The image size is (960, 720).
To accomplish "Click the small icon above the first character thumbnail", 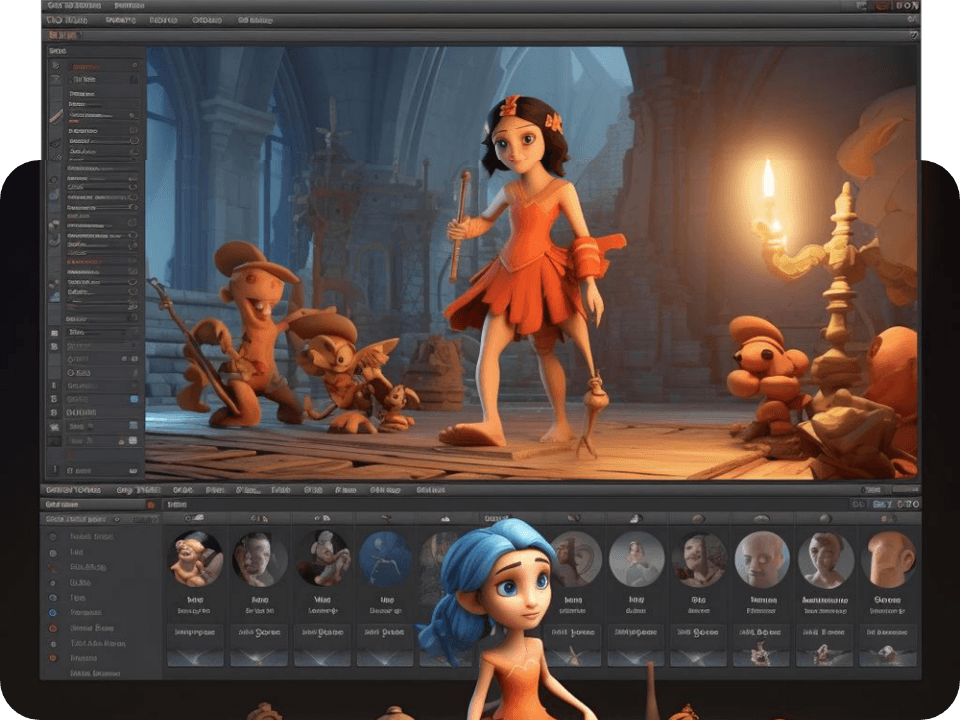I will pyautogui.click(x=197, y=518).
